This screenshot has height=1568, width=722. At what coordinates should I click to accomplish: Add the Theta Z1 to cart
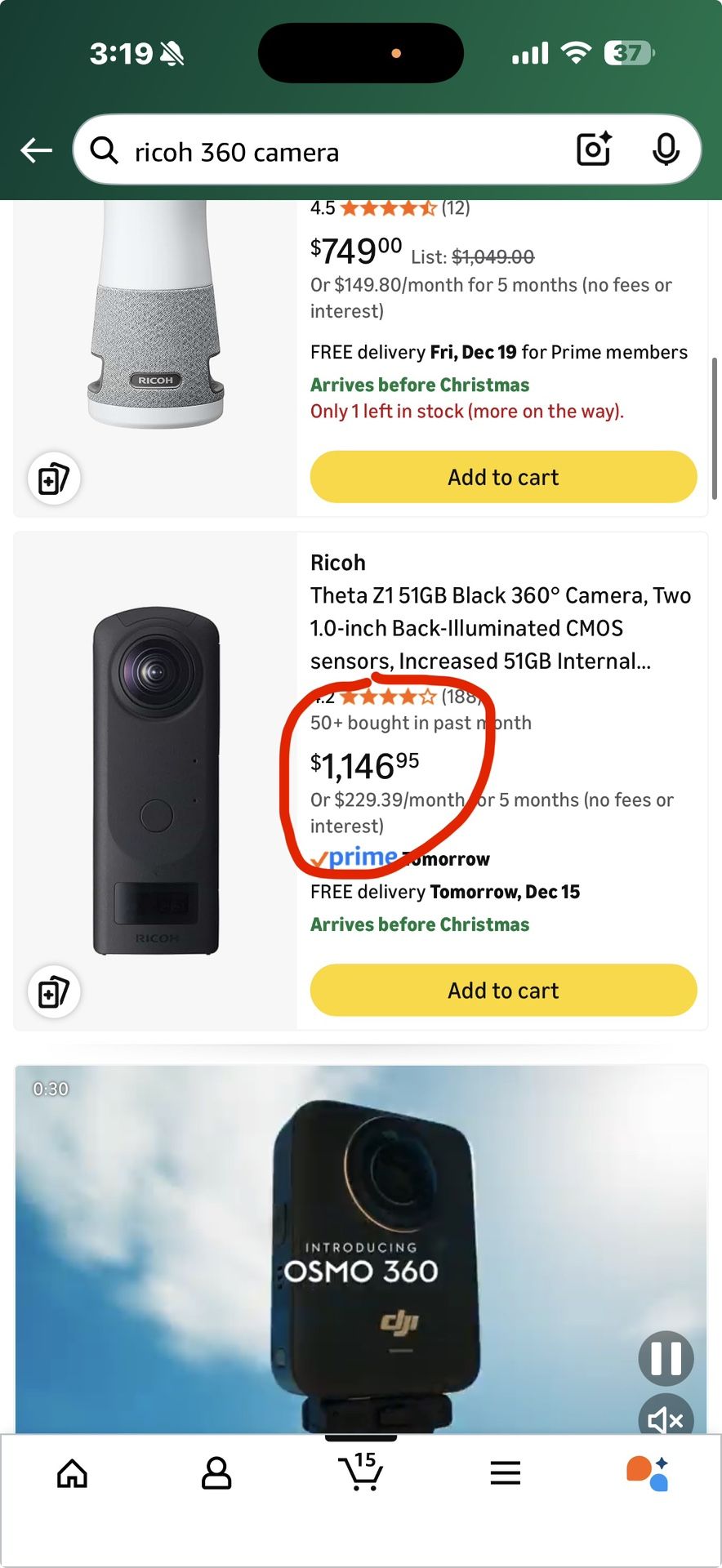pos(503,990)
